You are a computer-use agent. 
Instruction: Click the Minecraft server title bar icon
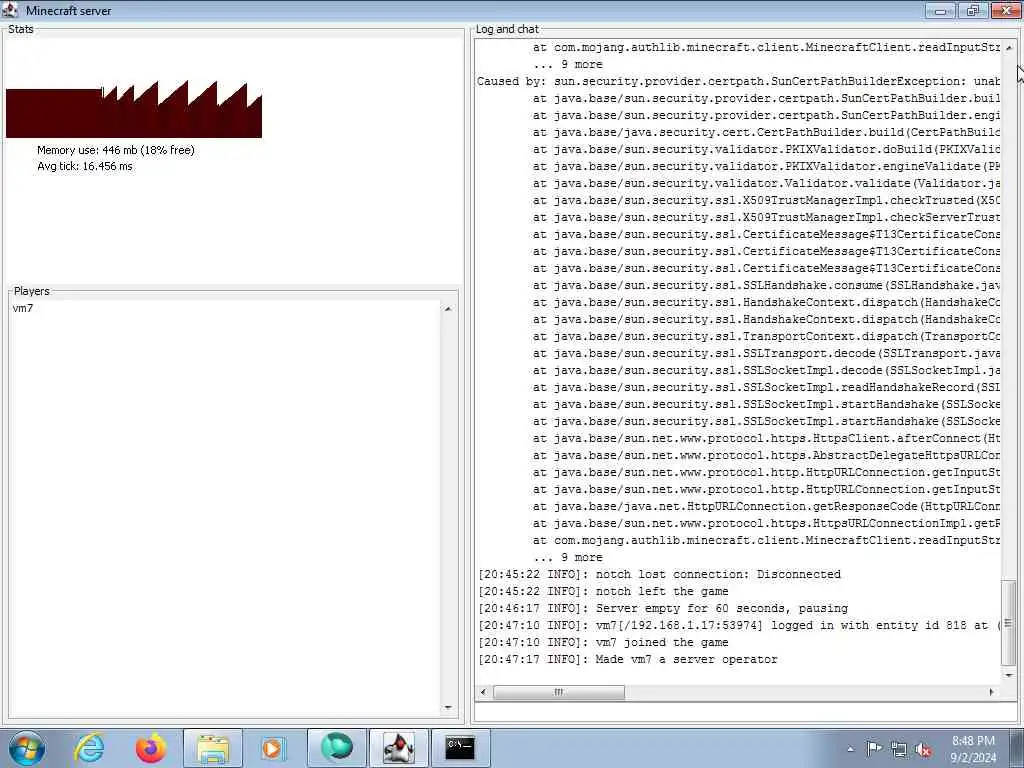click(x=10, y=10)
